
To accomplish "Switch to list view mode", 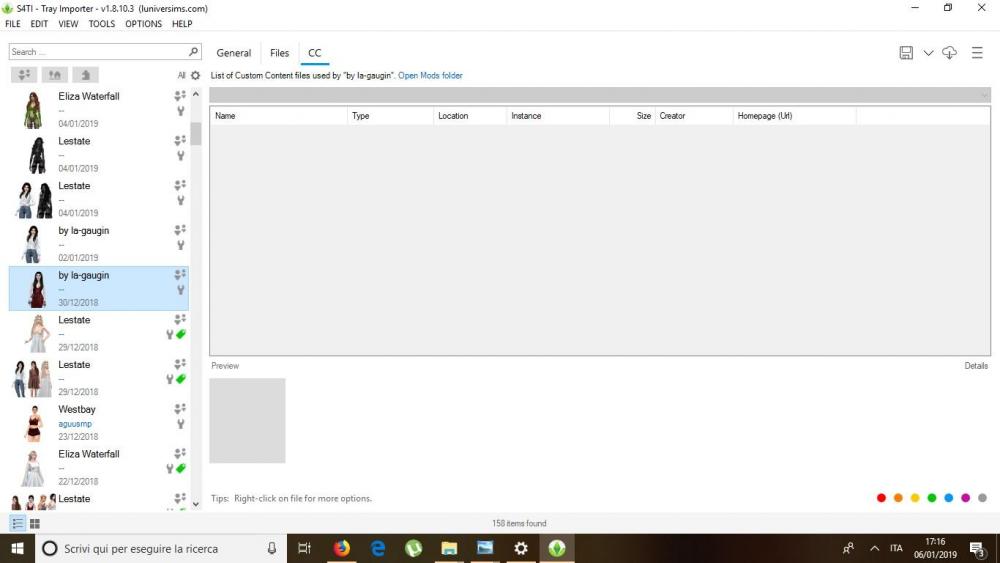I will (17, 523).
